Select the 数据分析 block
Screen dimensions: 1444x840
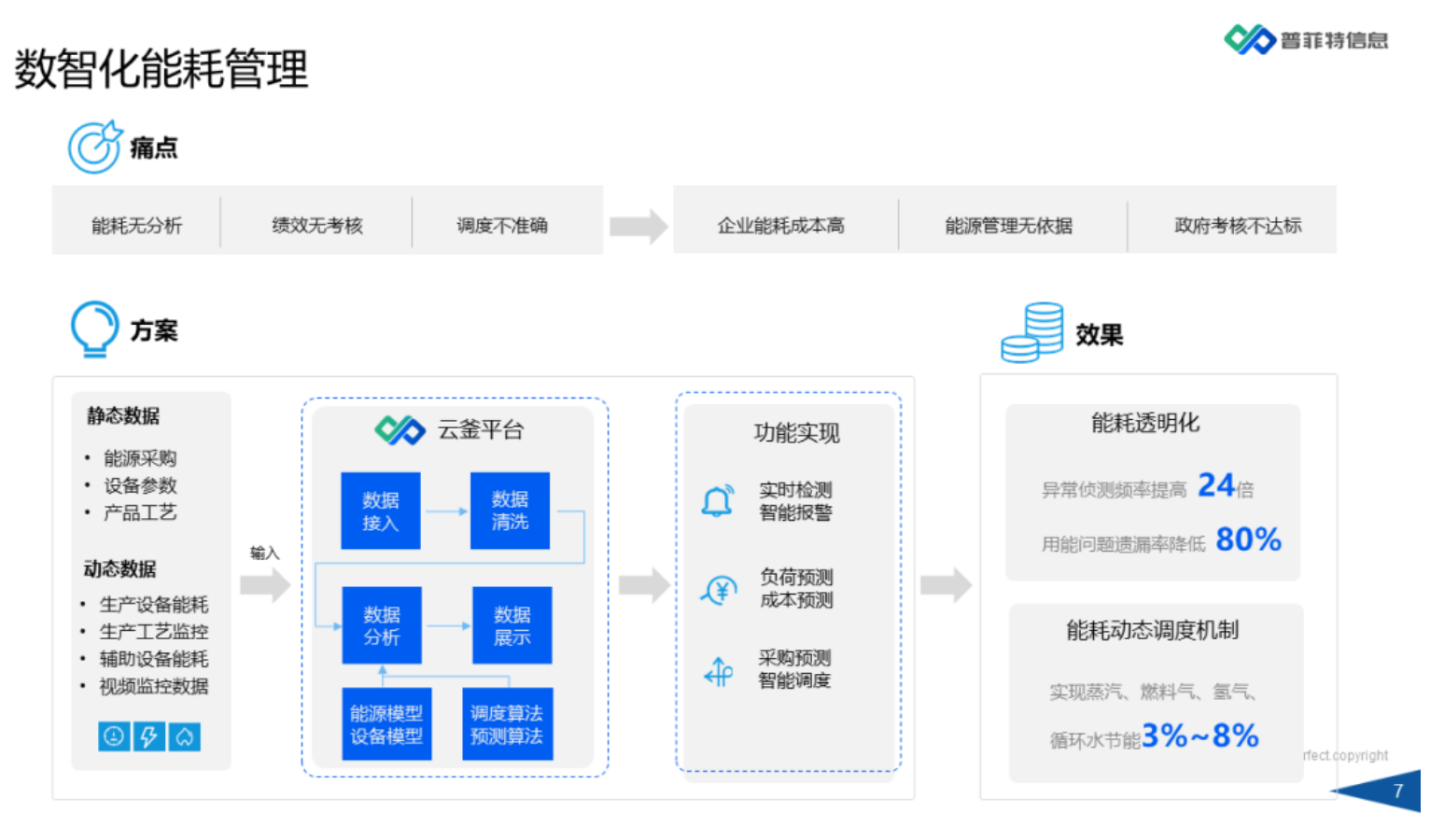coord(383,624)
